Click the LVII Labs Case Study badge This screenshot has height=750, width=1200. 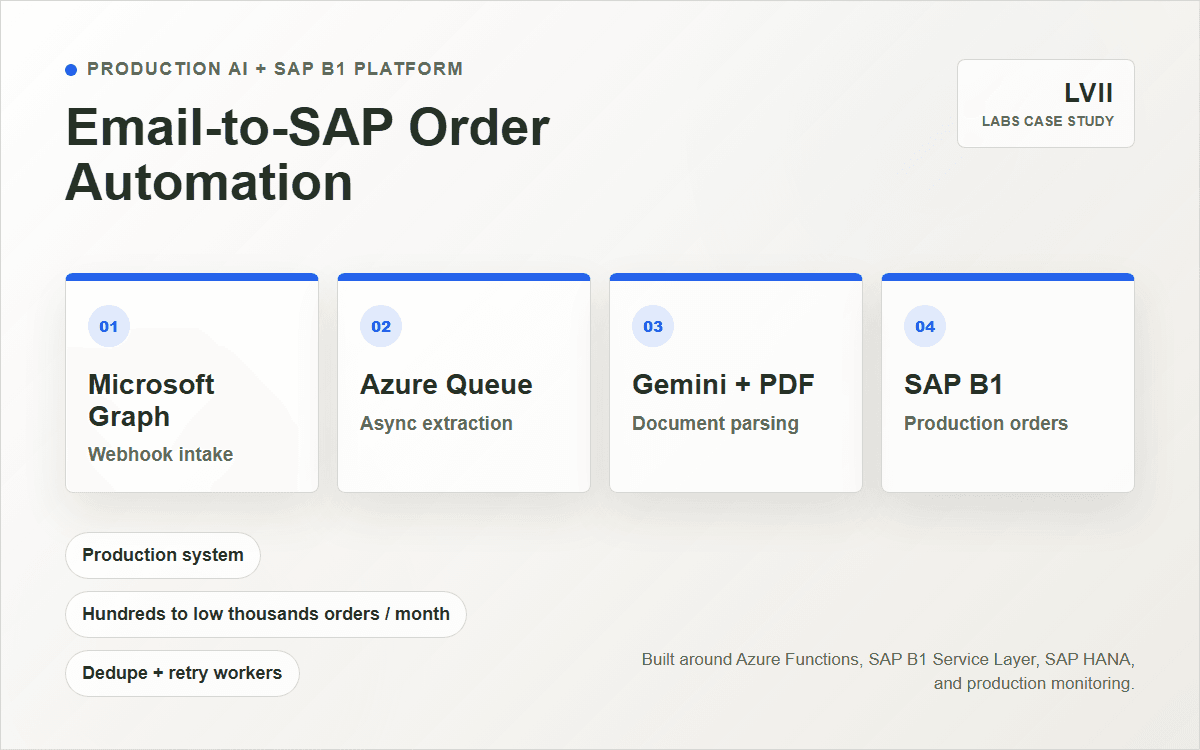pos(1046,104)
